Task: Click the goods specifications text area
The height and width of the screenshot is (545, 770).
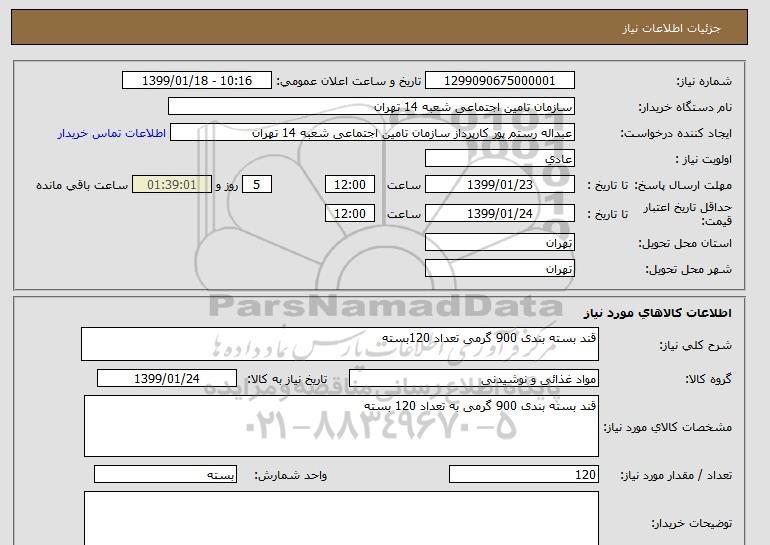Action: (341, 426)
